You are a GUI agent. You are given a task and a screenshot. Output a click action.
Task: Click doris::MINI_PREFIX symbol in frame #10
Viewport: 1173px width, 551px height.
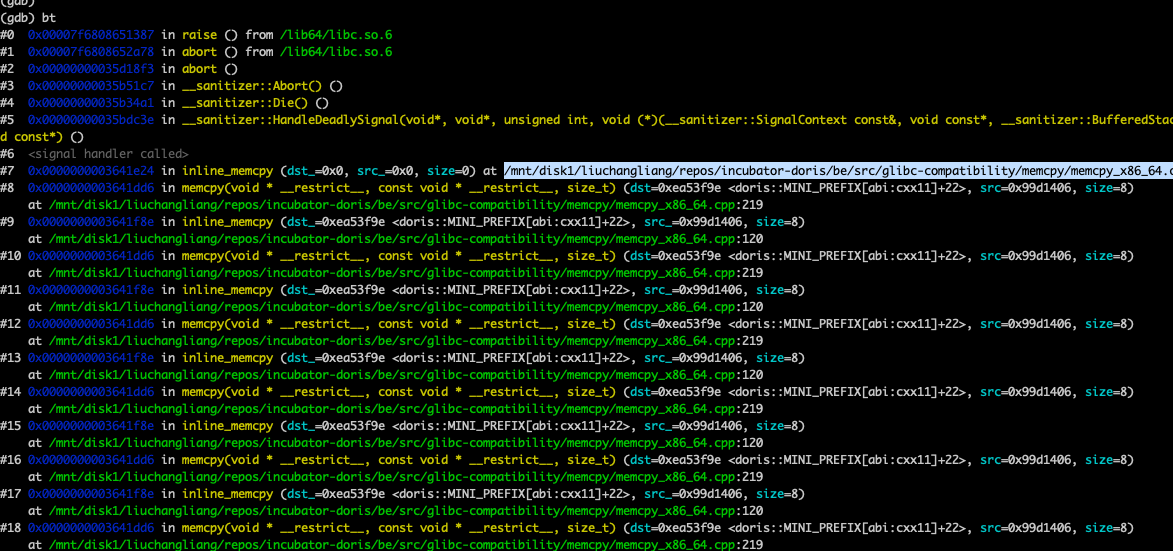(x=847, y=256)
